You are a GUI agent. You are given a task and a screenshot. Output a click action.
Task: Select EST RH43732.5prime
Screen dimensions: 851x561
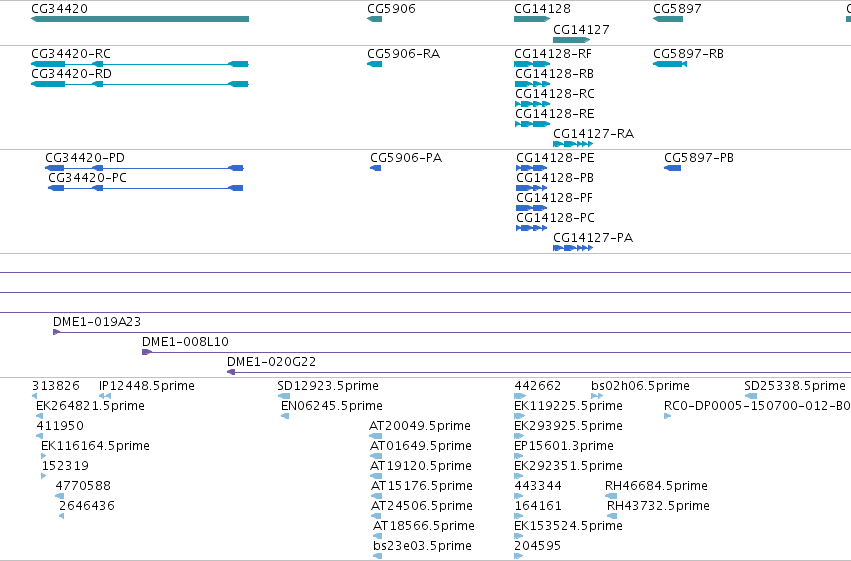click(x=612, y=516)
